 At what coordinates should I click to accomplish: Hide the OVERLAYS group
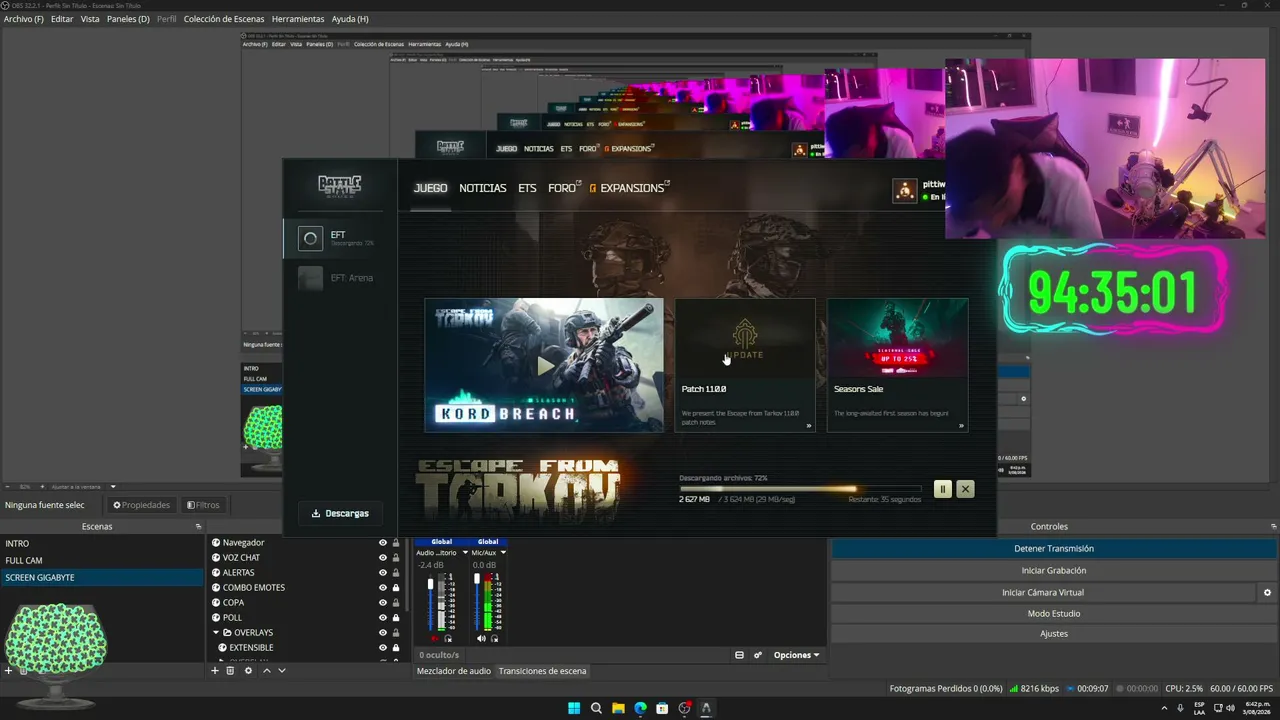coord(382,633)
